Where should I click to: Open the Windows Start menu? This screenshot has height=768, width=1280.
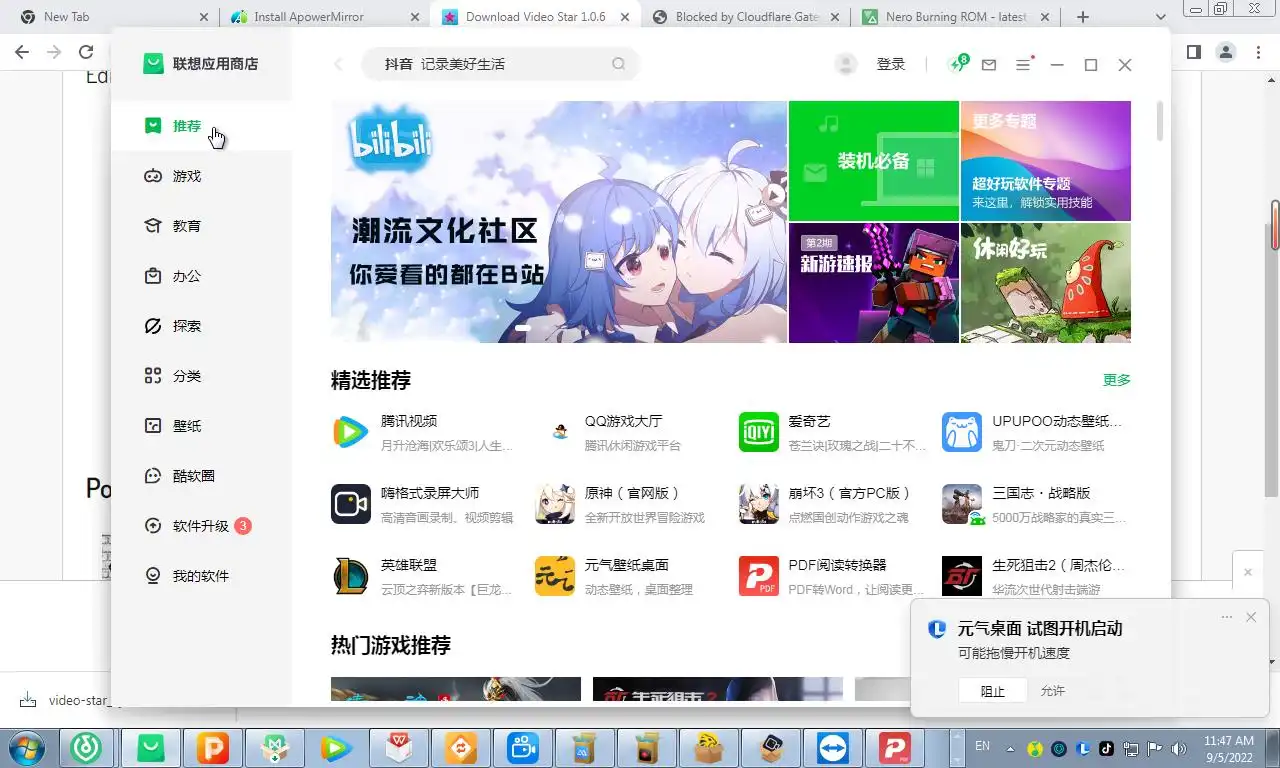click(28, 747)
